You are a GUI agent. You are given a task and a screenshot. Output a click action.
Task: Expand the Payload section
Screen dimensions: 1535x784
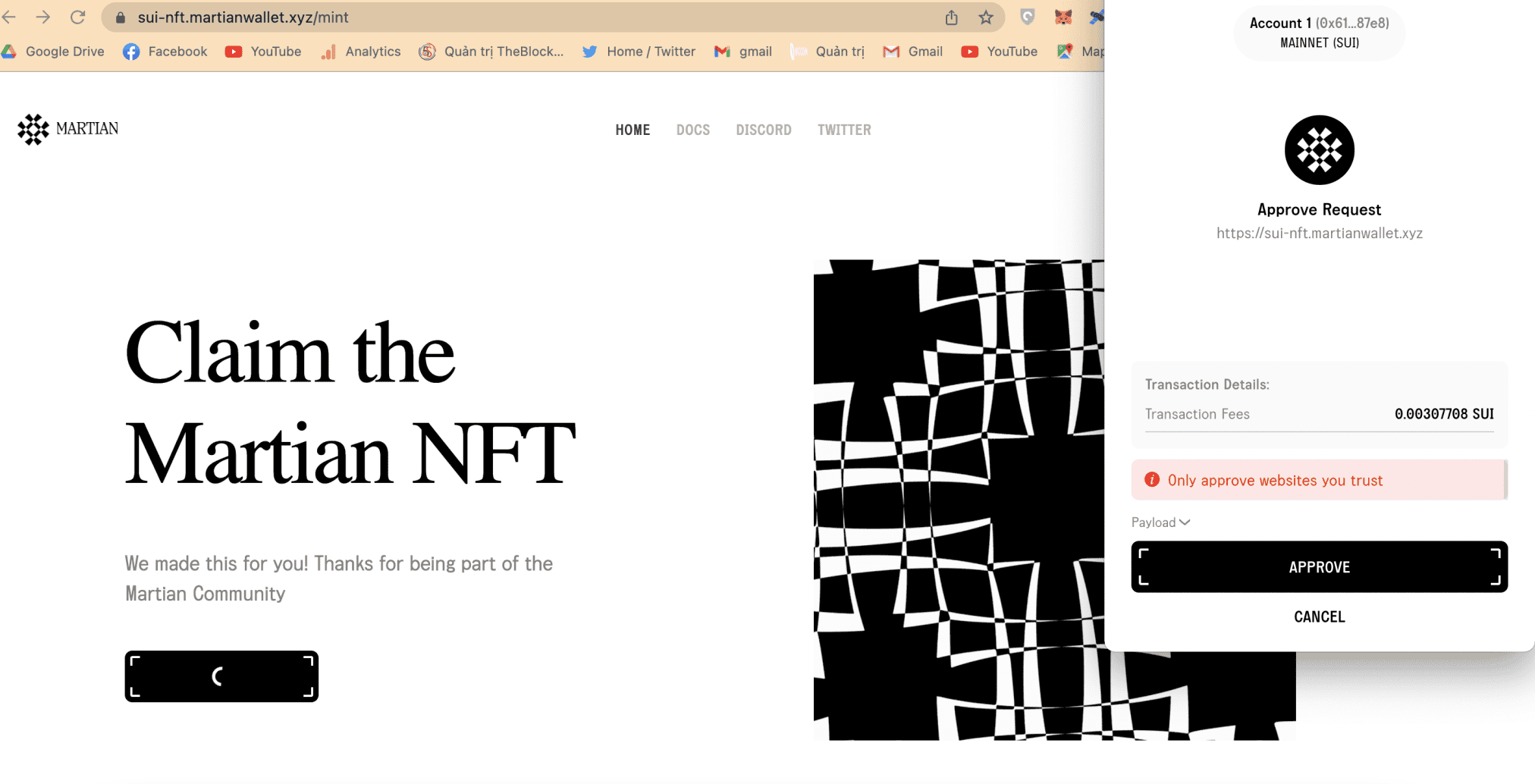pos(1160,522)
